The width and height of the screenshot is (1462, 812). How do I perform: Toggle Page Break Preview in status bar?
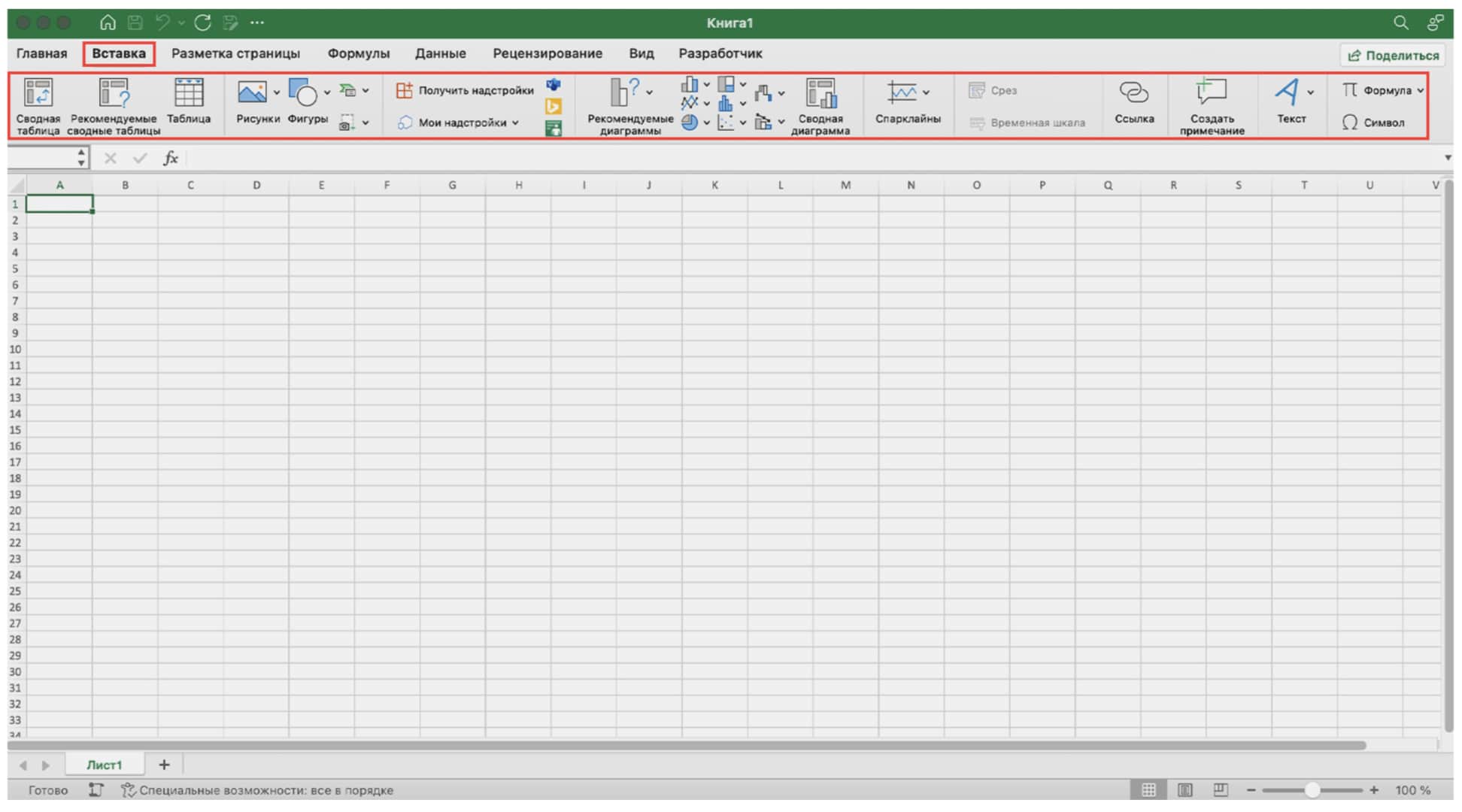click(1221, 789)
